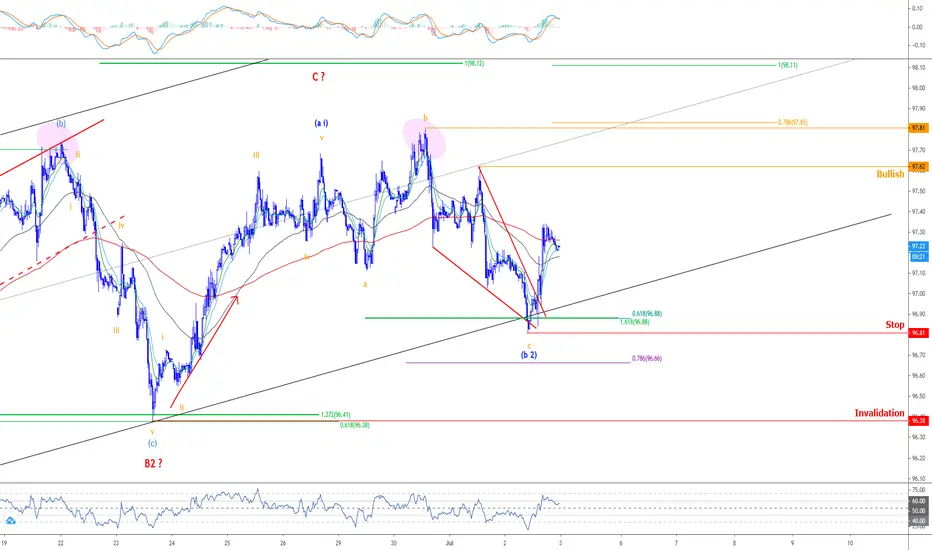
Task: Click the blue 97.23 current price tag
Action: point(918,246)
